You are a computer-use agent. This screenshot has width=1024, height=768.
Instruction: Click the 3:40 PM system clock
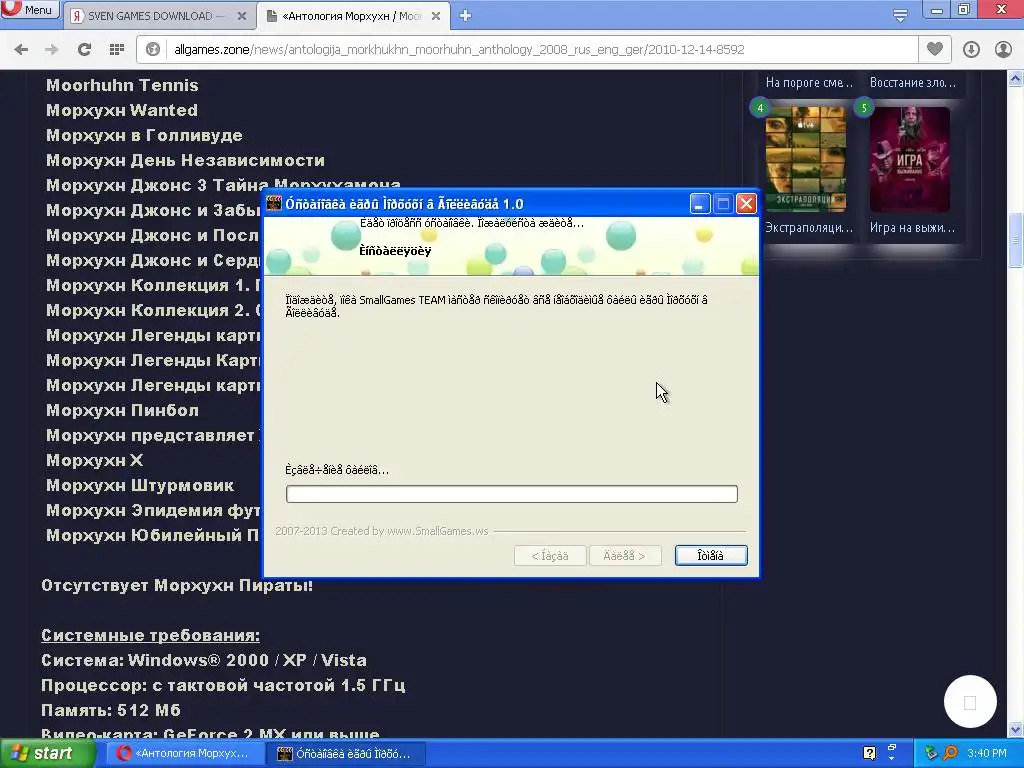point(987,753)
